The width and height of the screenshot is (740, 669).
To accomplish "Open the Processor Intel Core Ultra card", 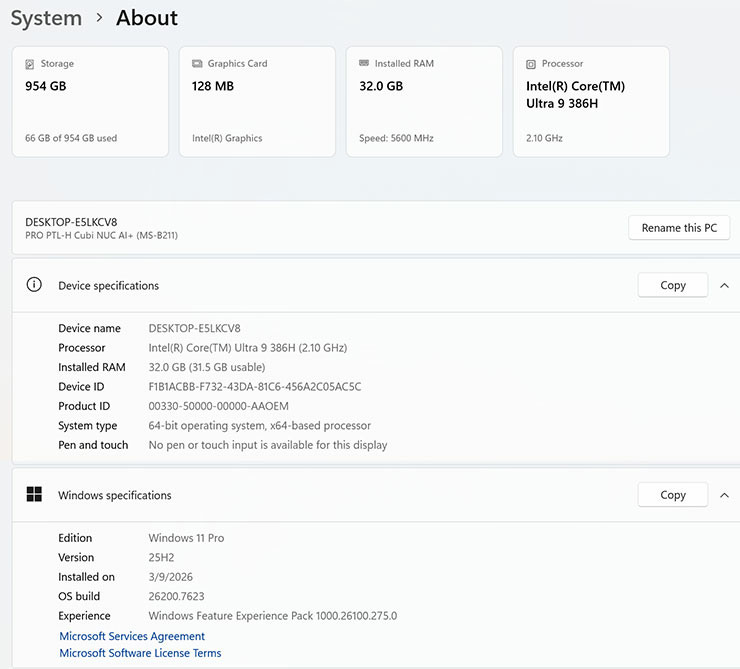I will [x=591, y=101].
